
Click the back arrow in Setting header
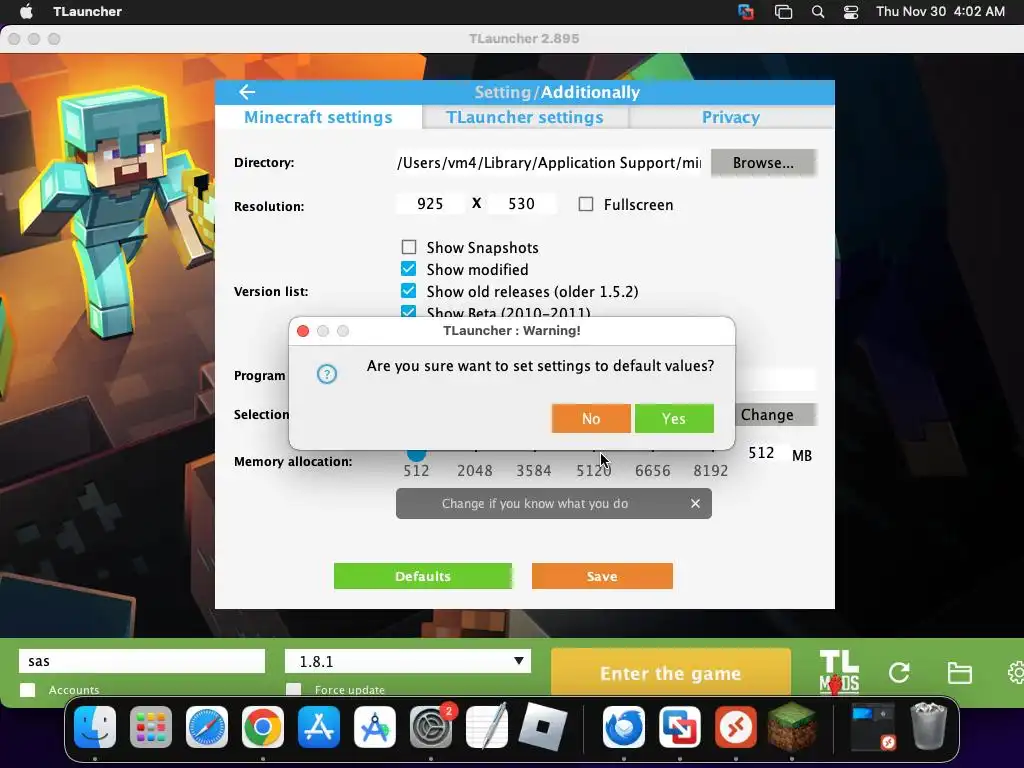point(247,92)
